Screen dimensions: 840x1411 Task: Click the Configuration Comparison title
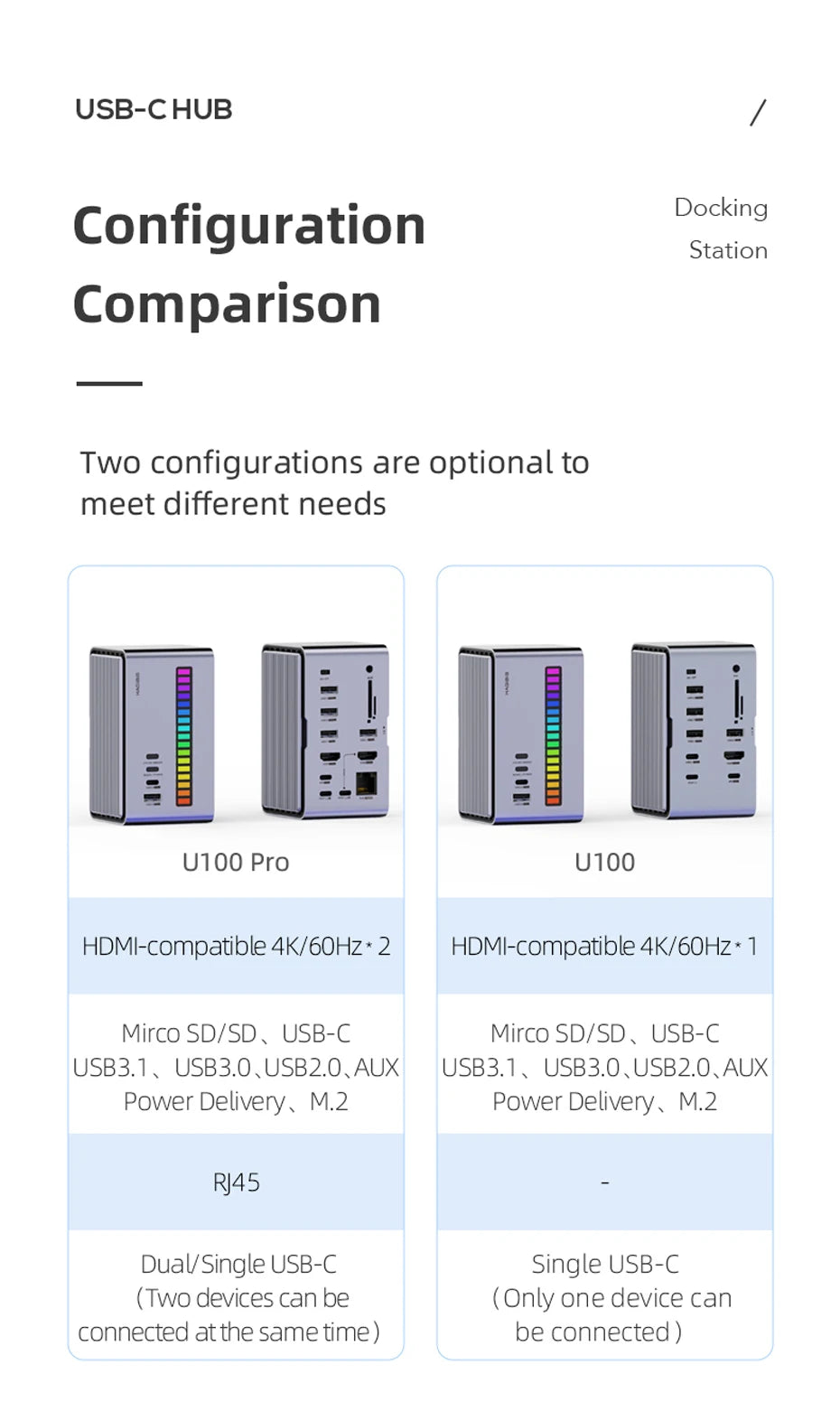[x=248, y=264]
